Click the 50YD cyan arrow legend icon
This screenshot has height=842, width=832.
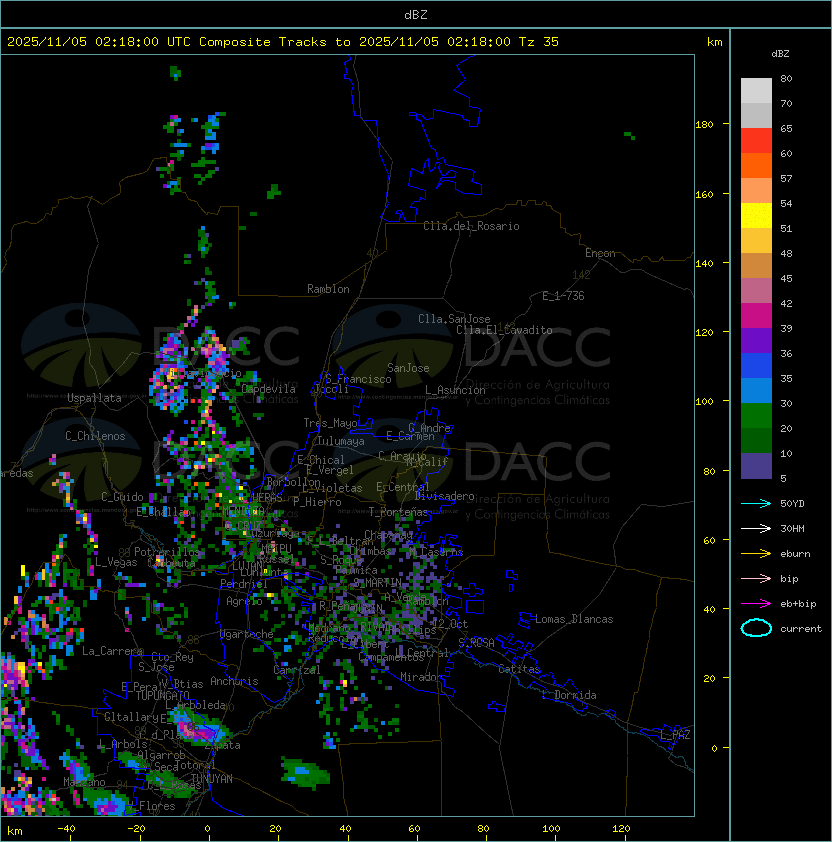click(x=756, y=503)
